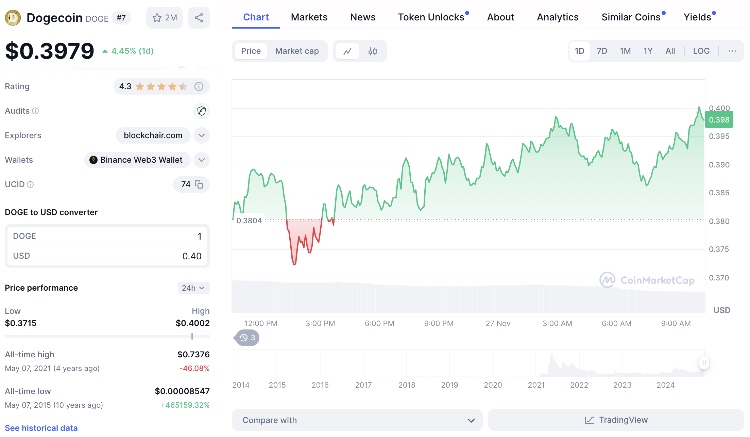The image size is (750, 437).
Task: Click the UCID info tooltip icon
Action: click(31, 184)
